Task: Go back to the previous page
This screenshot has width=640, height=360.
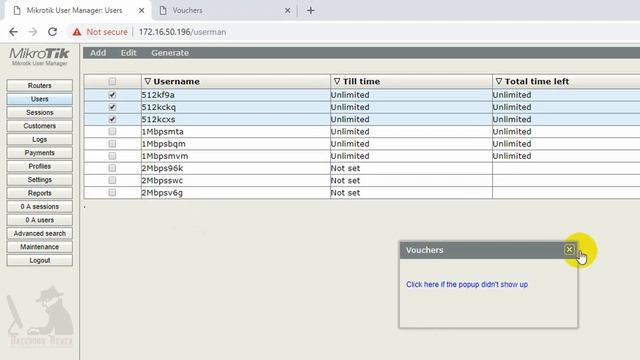Action: [x=13, y=32]
